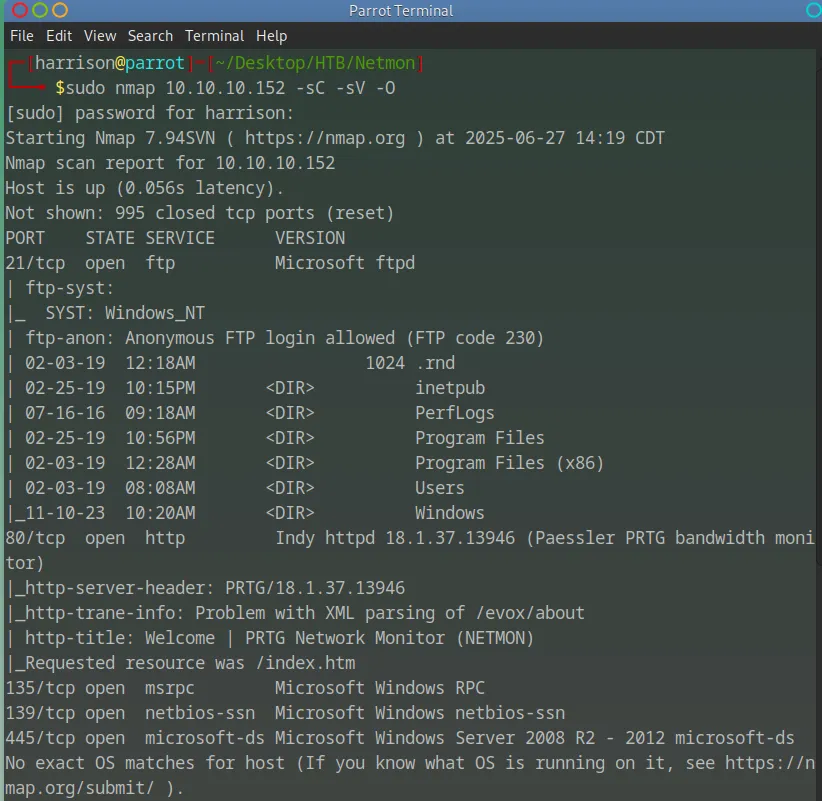Show the Help menu
822x801 pixels.
[x=271, y=36]
